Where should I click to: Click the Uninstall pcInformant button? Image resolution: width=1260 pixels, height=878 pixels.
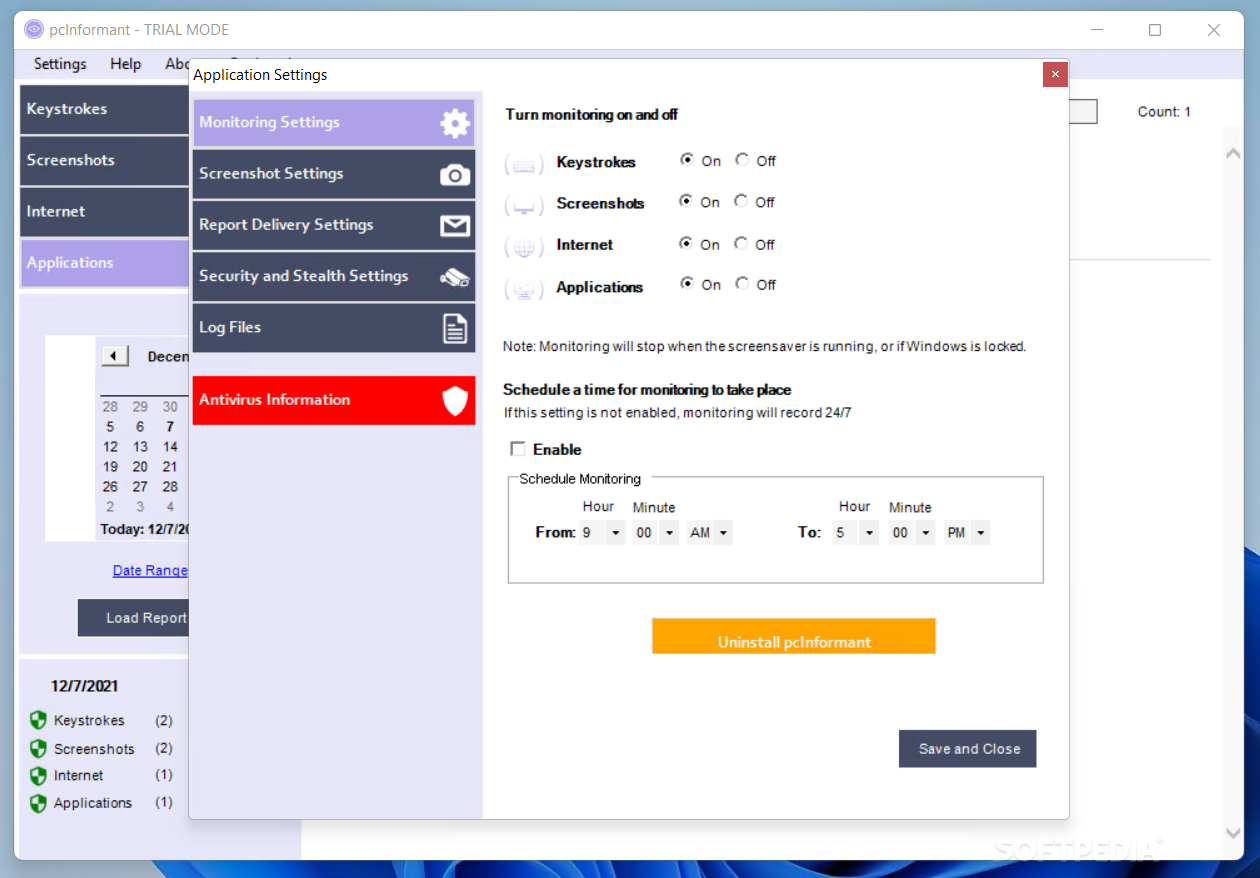coord(794,637)
